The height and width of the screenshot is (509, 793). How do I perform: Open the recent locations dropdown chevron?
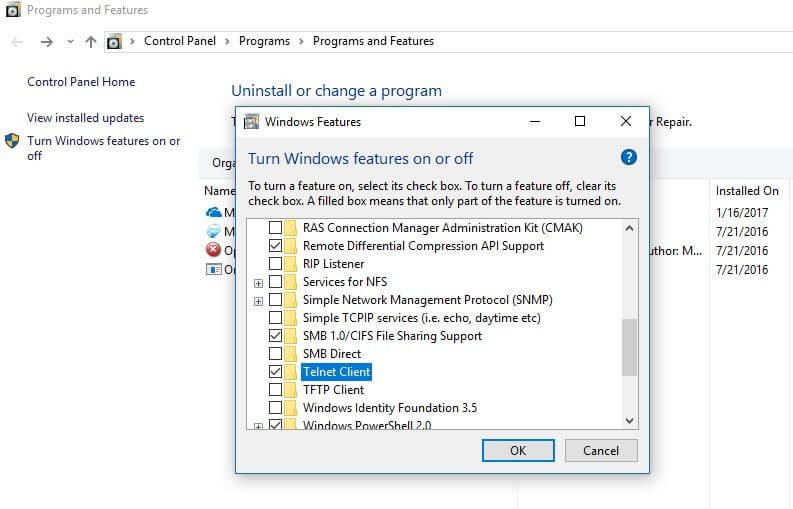click(x=70, y=41)
